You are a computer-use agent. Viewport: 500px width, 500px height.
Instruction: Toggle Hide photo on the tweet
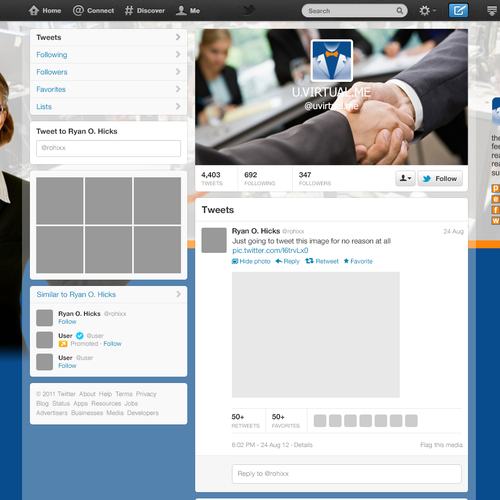point(251,261)
